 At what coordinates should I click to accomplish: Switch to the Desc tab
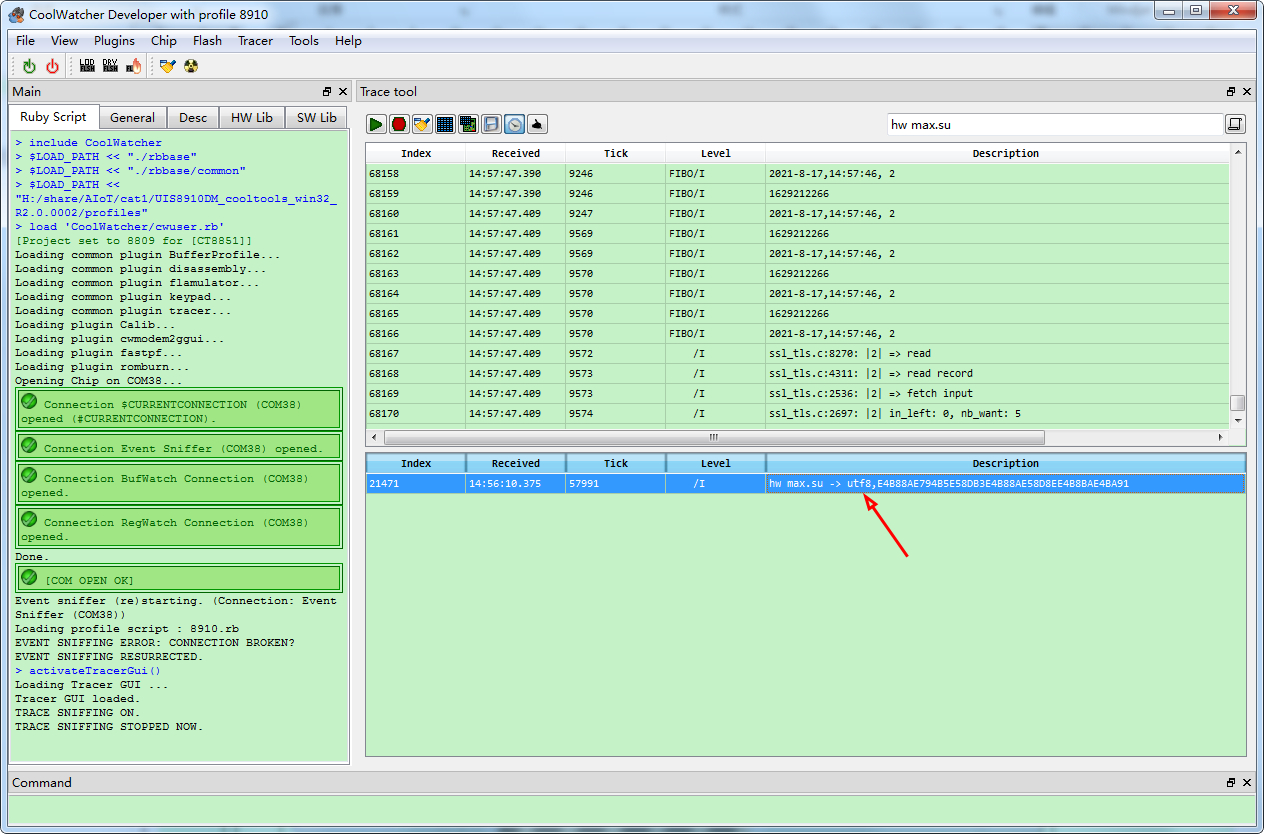coord(193,118)
